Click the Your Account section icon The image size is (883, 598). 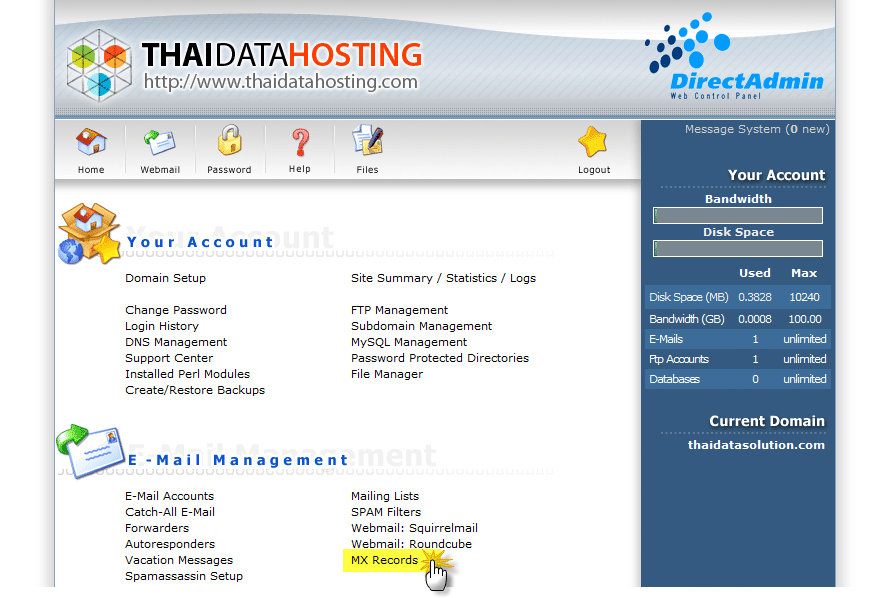(89, 234)
